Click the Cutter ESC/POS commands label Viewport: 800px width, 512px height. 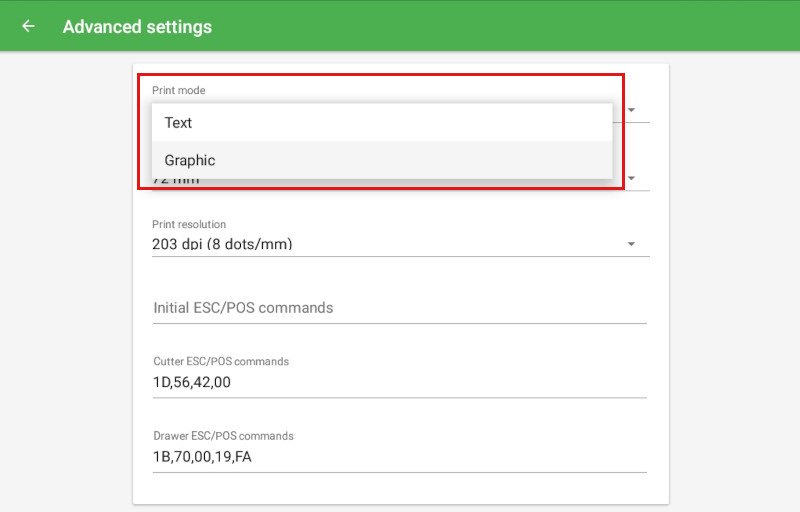point(221,361)
